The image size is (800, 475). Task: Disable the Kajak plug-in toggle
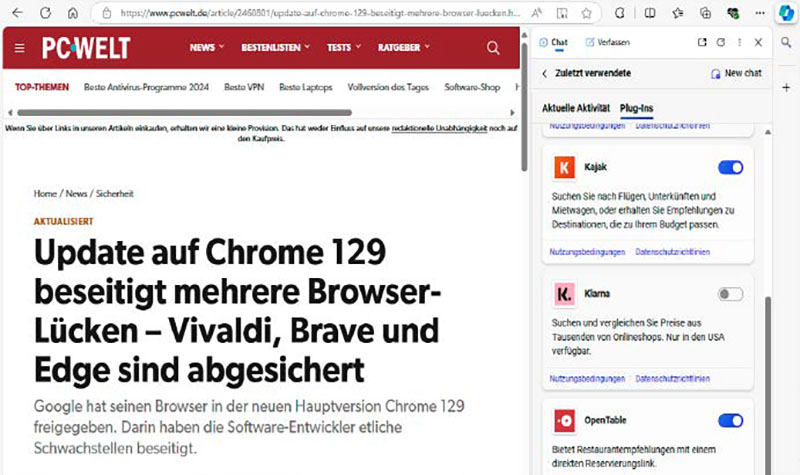click(731, 167)
